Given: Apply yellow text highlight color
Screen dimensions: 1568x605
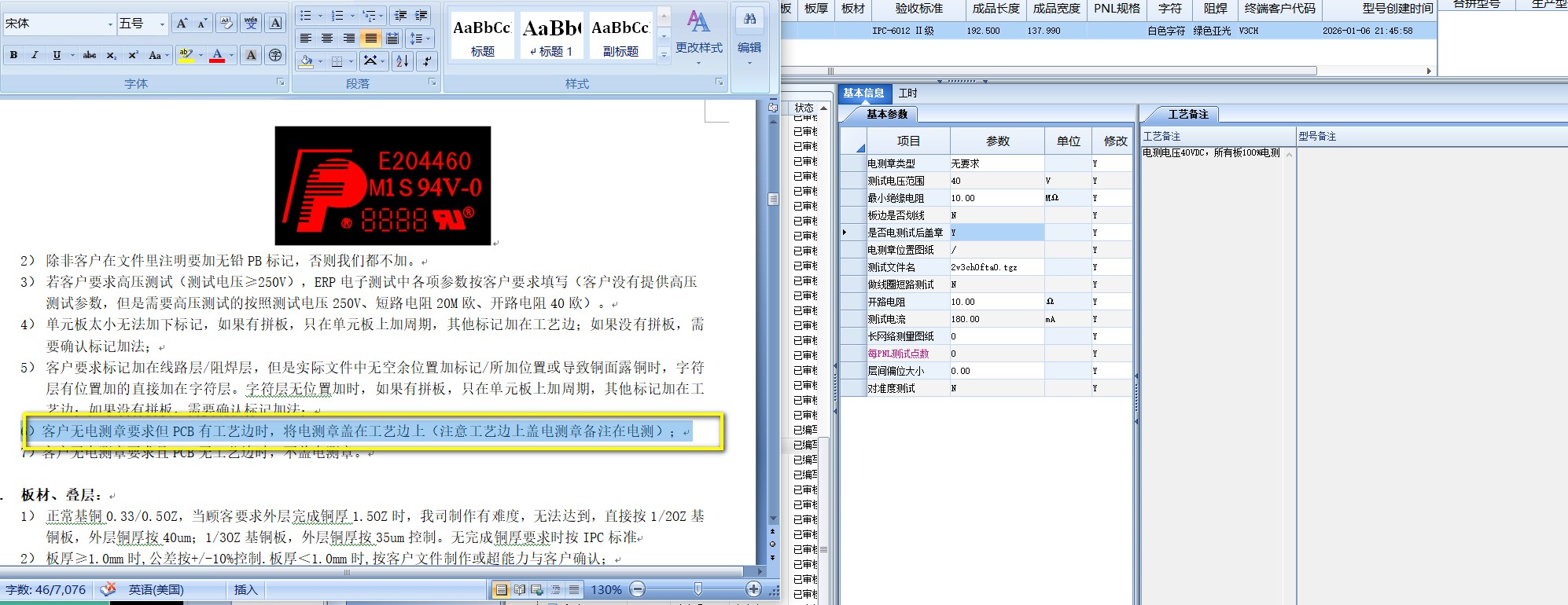Looking at the screenshot, I should 186,55.
